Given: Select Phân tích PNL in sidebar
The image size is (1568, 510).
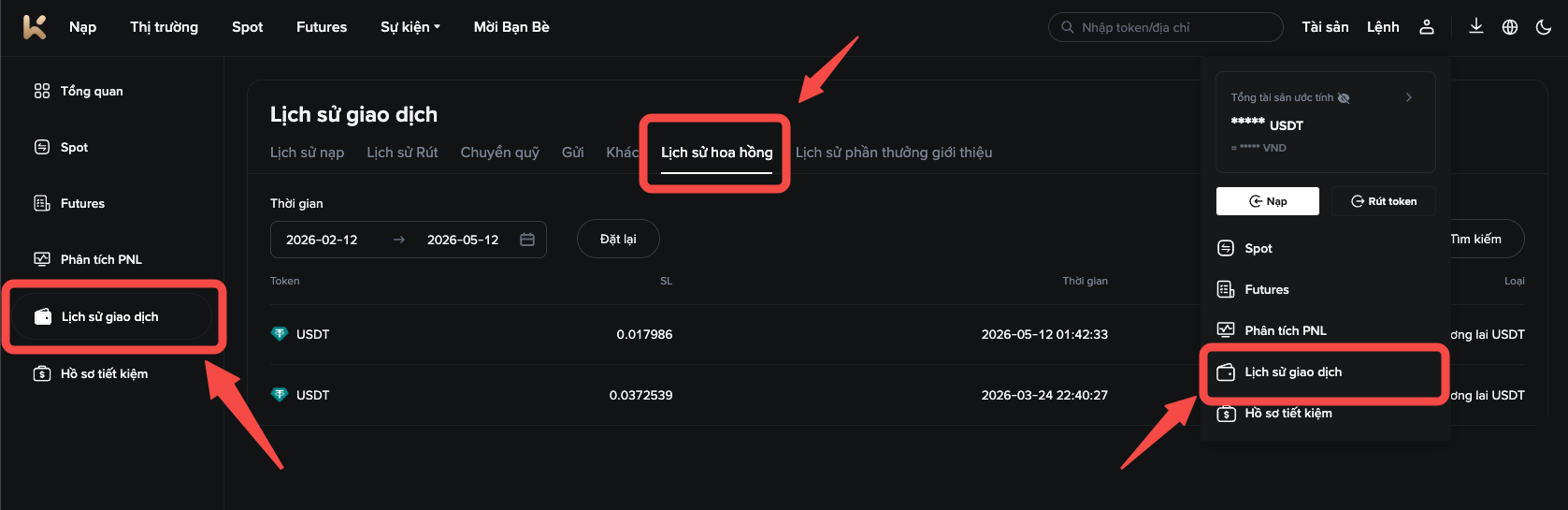Looking at the screenshot, I should pyautogui.click(x=88, y=259).
